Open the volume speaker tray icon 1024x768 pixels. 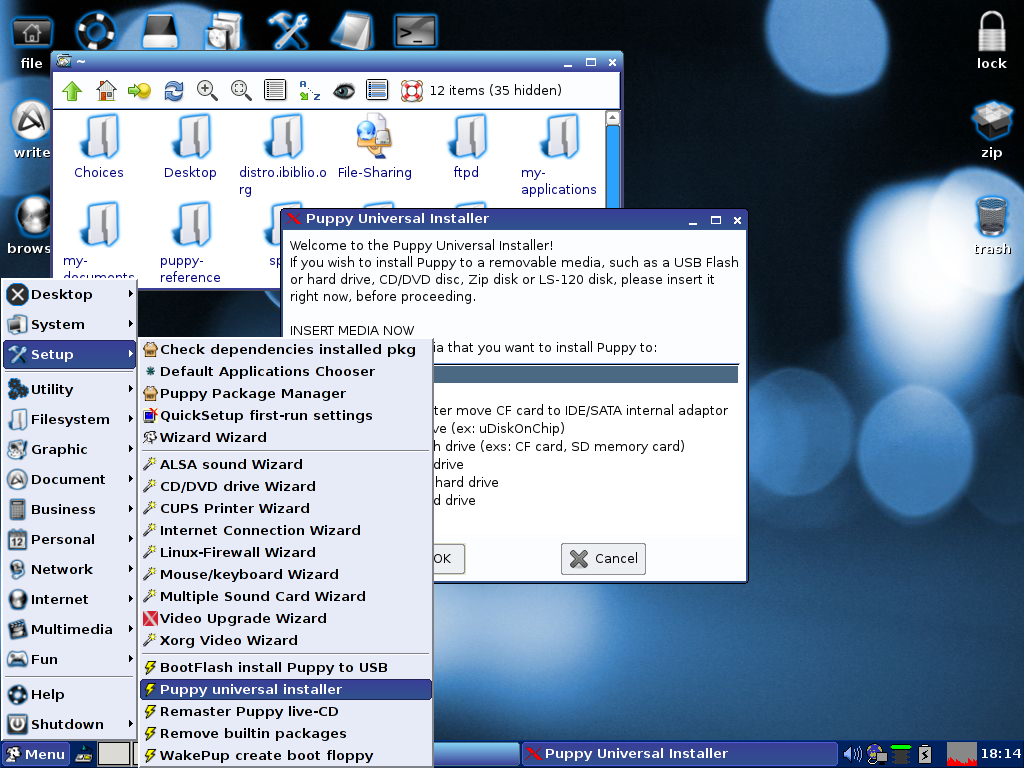click(852, 755)
